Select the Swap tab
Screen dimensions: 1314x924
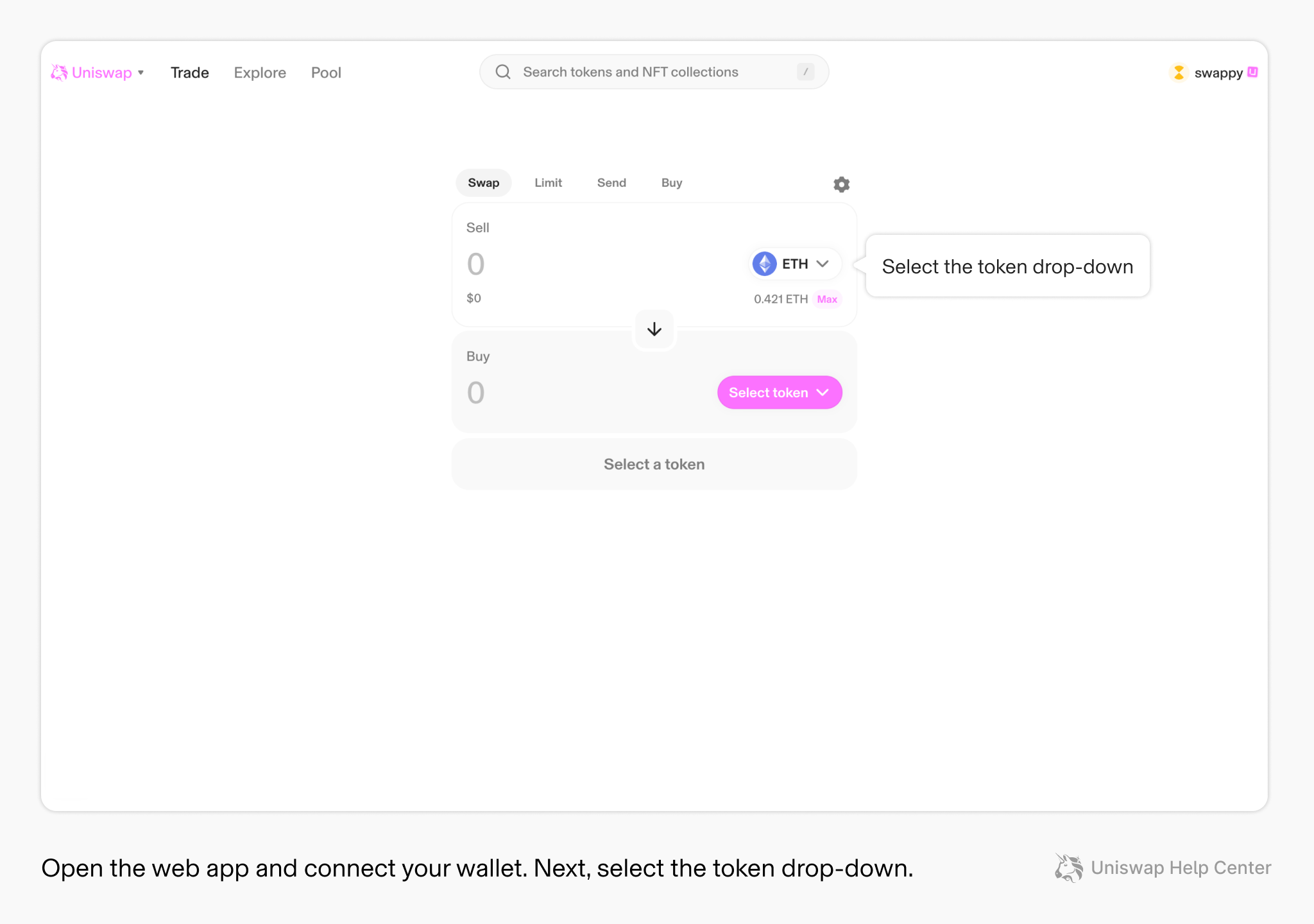click(x=483, y=182)
